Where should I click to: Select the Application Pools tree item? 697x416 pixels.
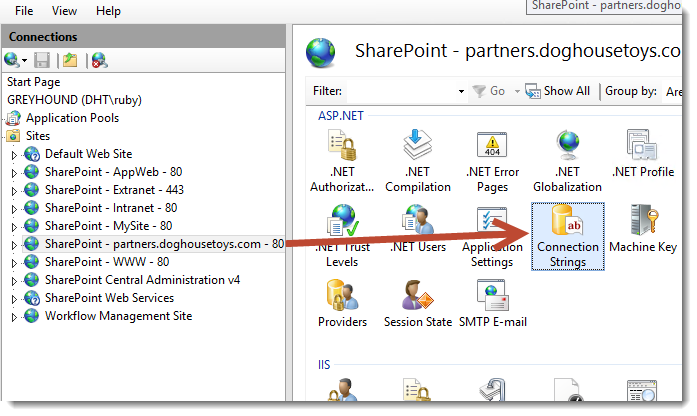(x=72, y=118)
